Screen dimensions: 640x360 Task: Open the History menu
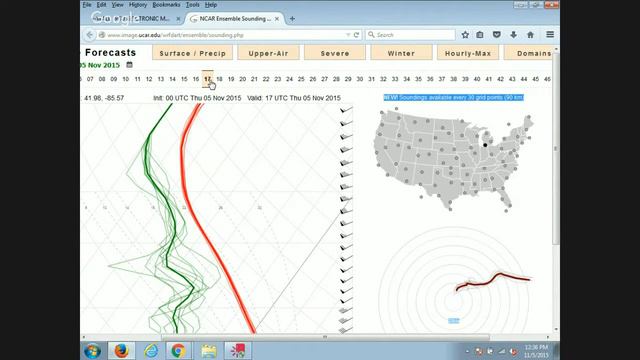coord(138,5)
